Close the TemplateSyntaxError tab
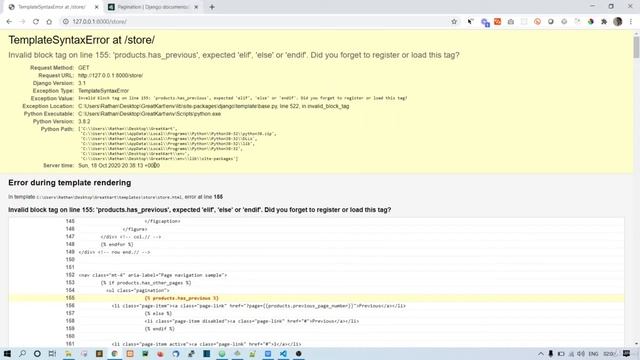Image resolution: width=640 pixels, height=360 pixels. [x=96, y=7]
